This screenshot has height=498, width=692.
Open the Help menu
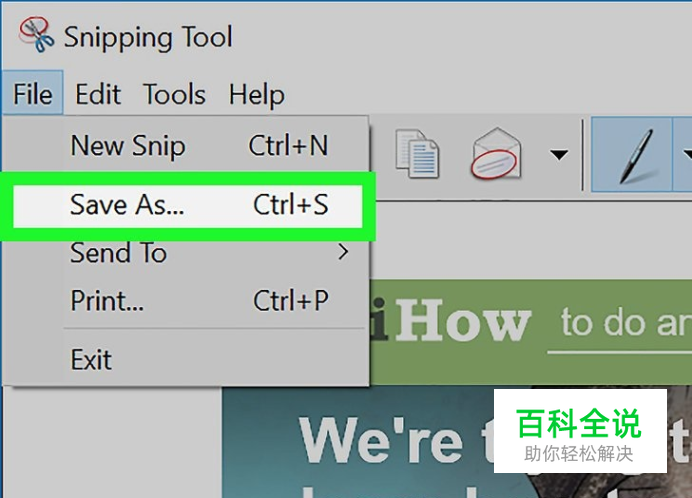(x=257, y=94)
